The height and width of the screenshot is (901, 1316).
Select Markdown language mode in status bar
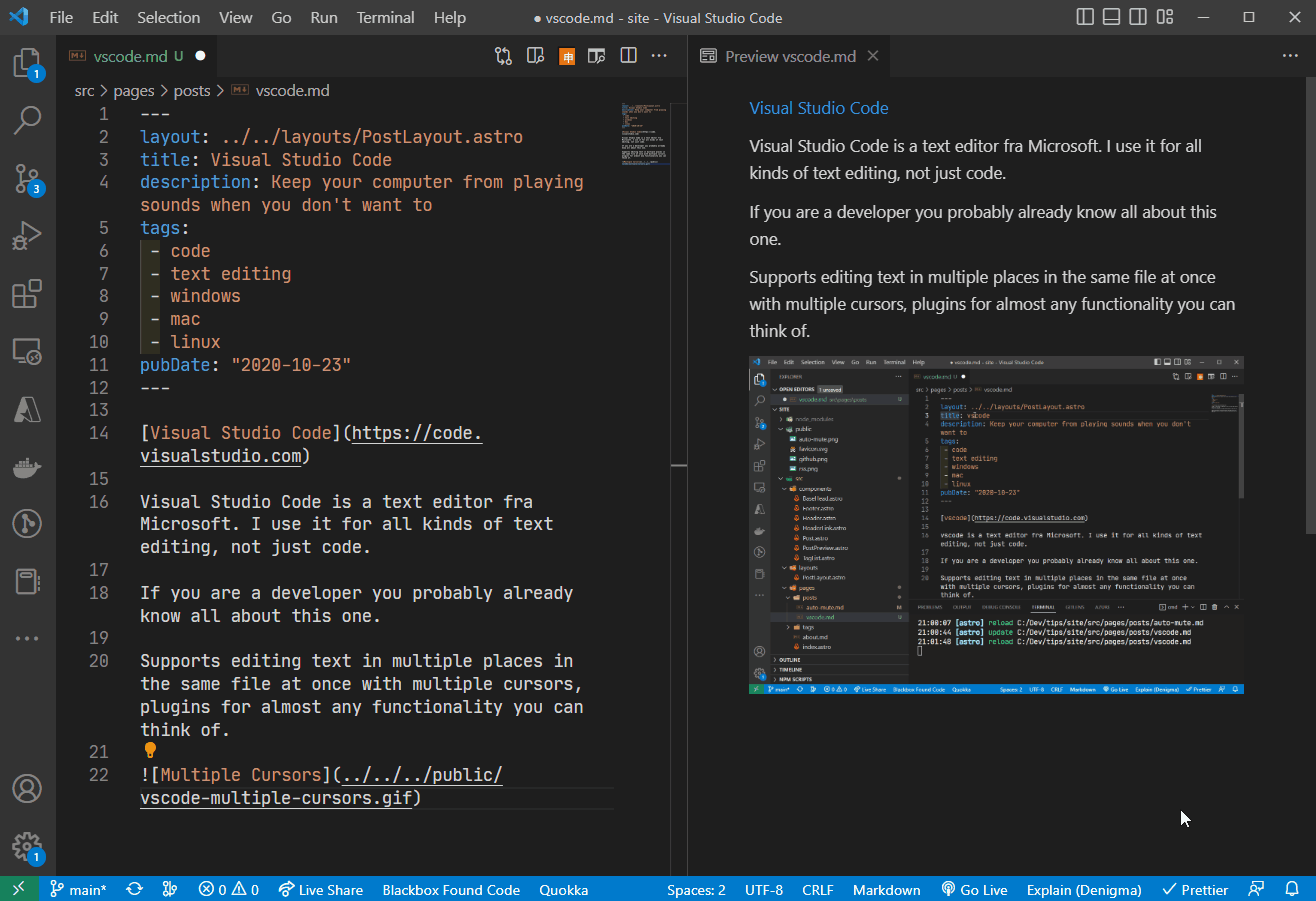point(886,889)
